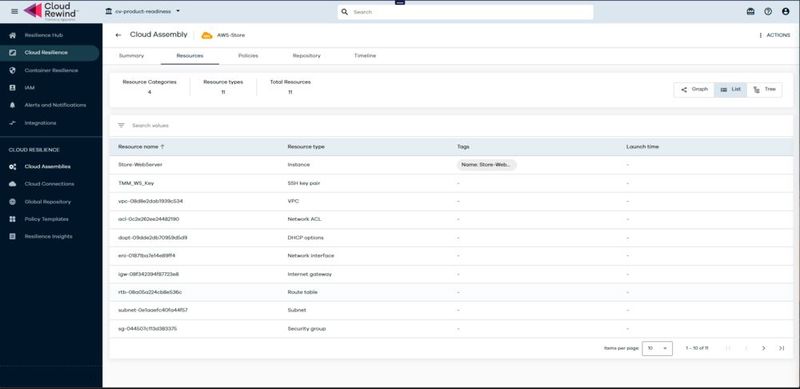Click the Tags column header

(463, 147)
